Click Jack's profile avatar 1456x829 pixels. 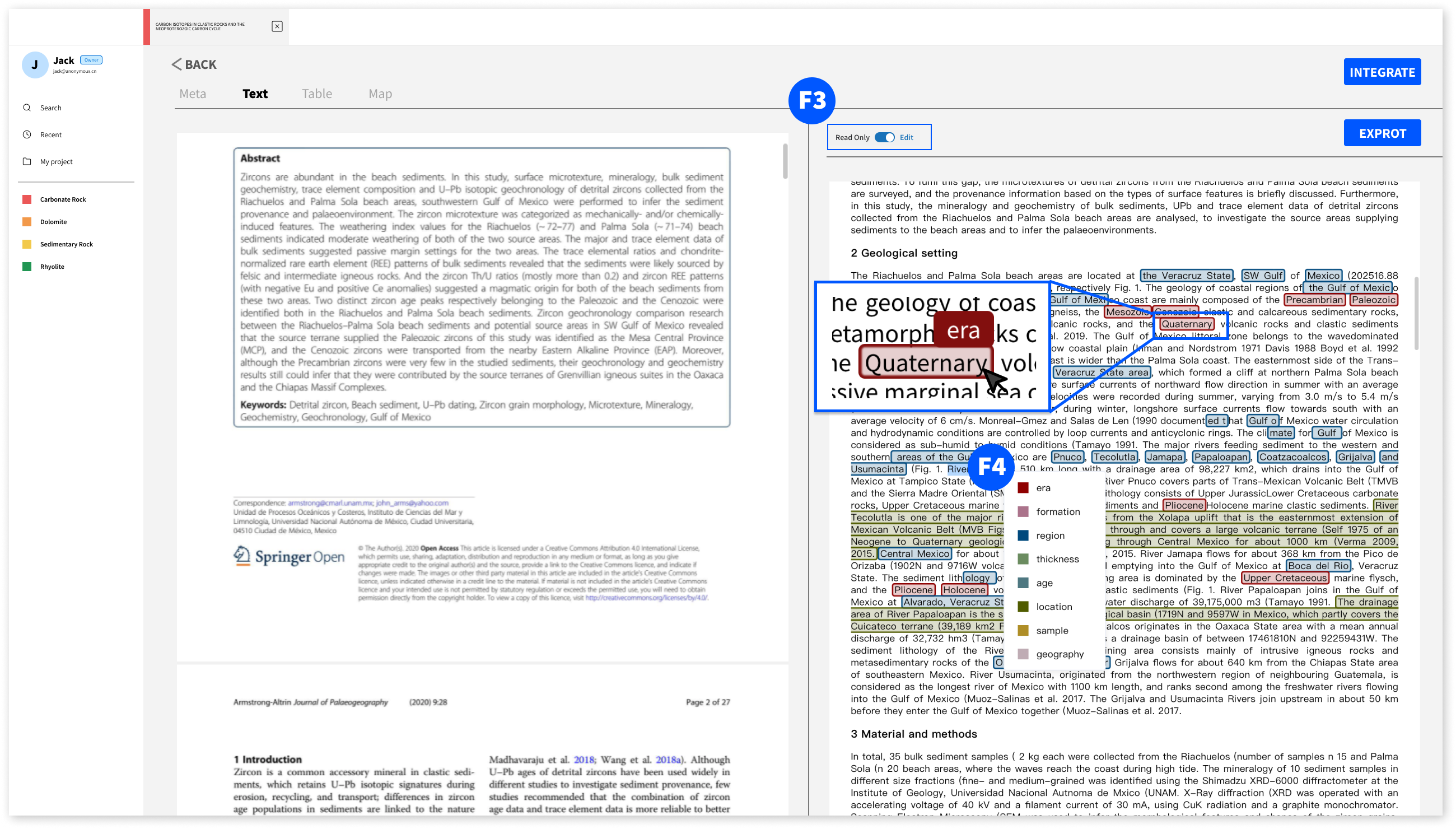pyautogui.click(x=35, y=64)
